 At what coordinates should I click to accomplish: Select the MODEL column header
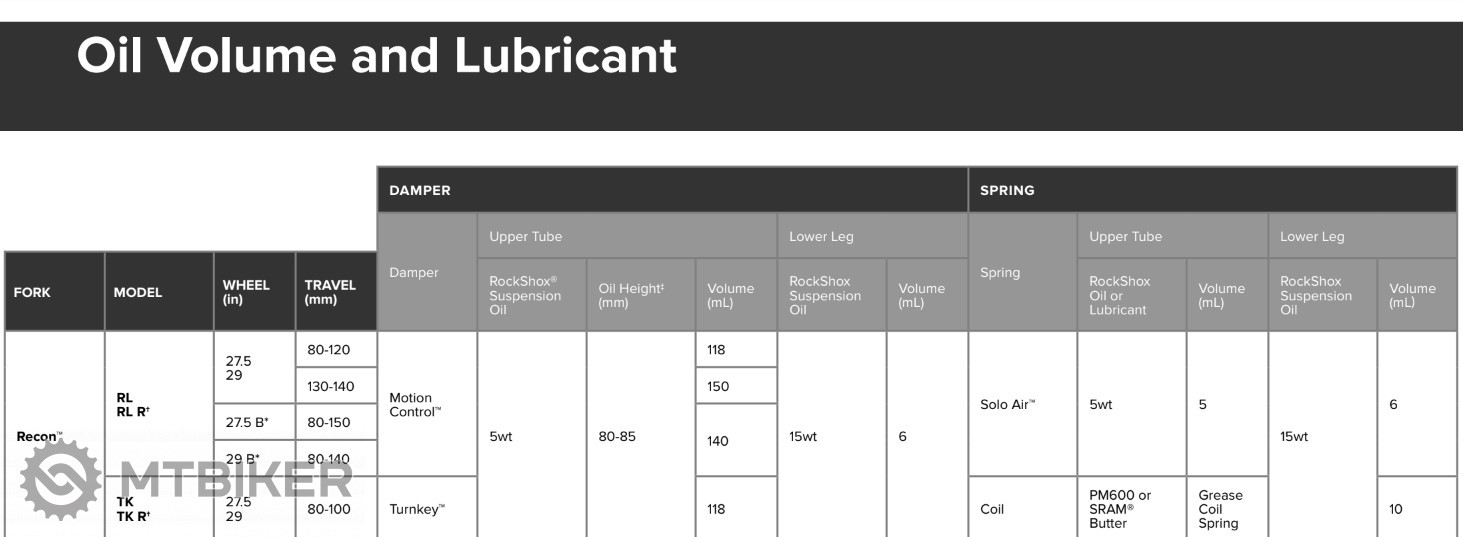[138, 293]
